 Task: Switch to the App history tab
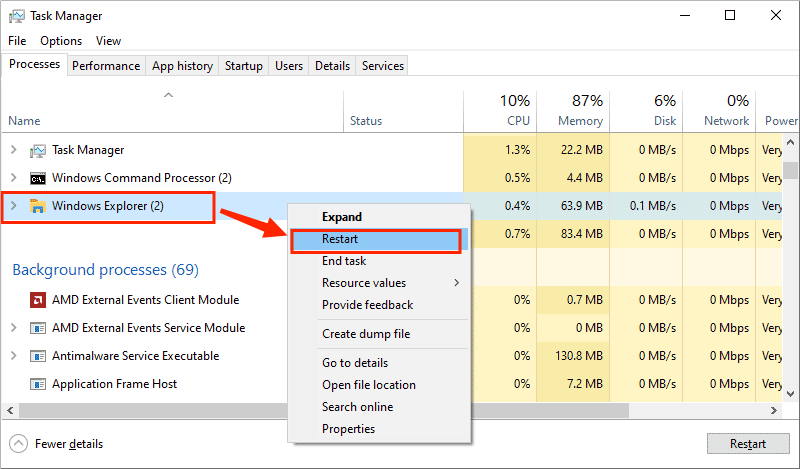point(182,66)
